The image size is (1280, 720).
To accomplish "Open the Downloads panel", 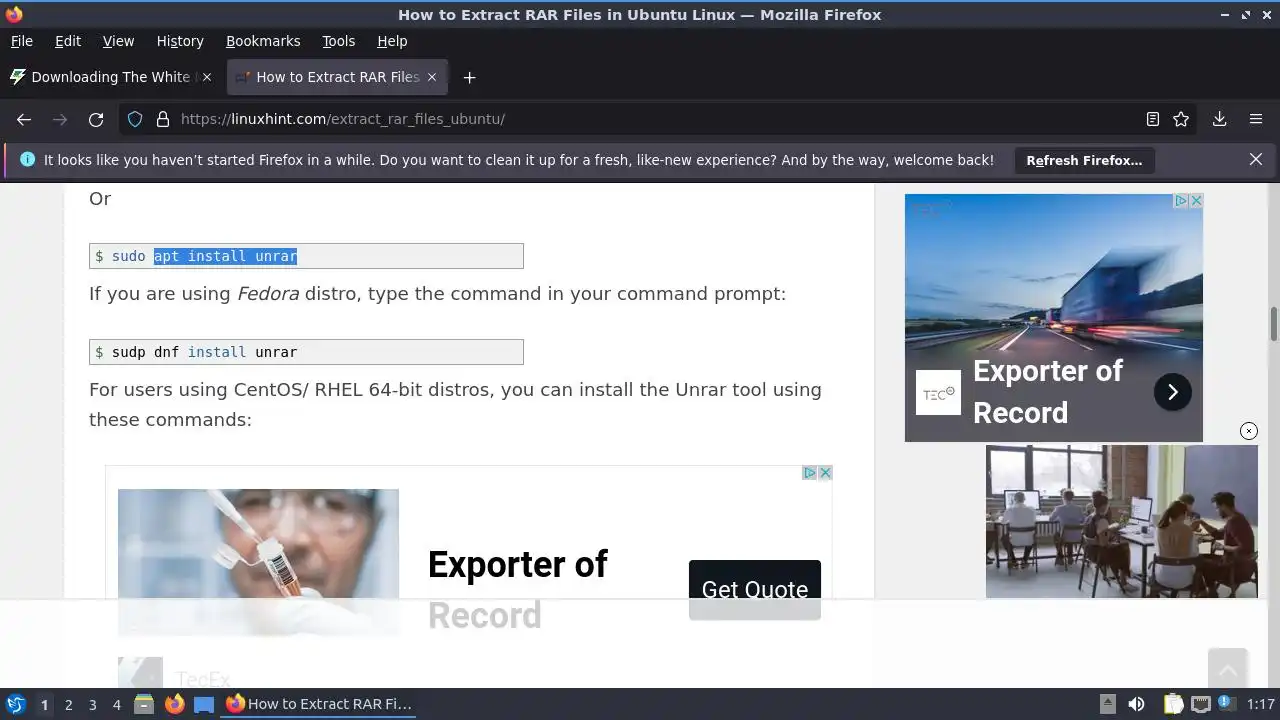I will tap(1219, 119).
